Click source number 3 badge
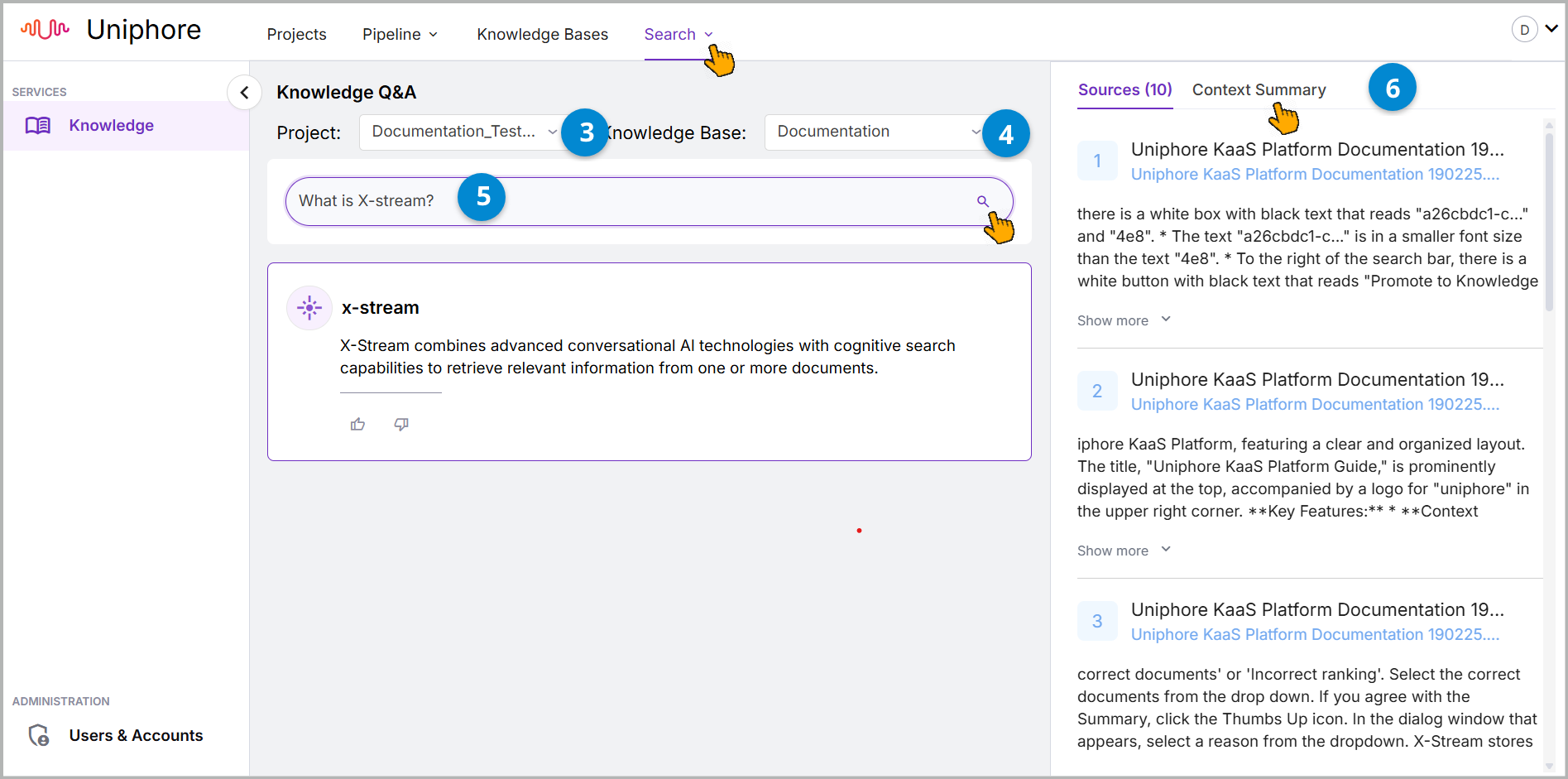 pyautogui.click(x=1097, y=621)
